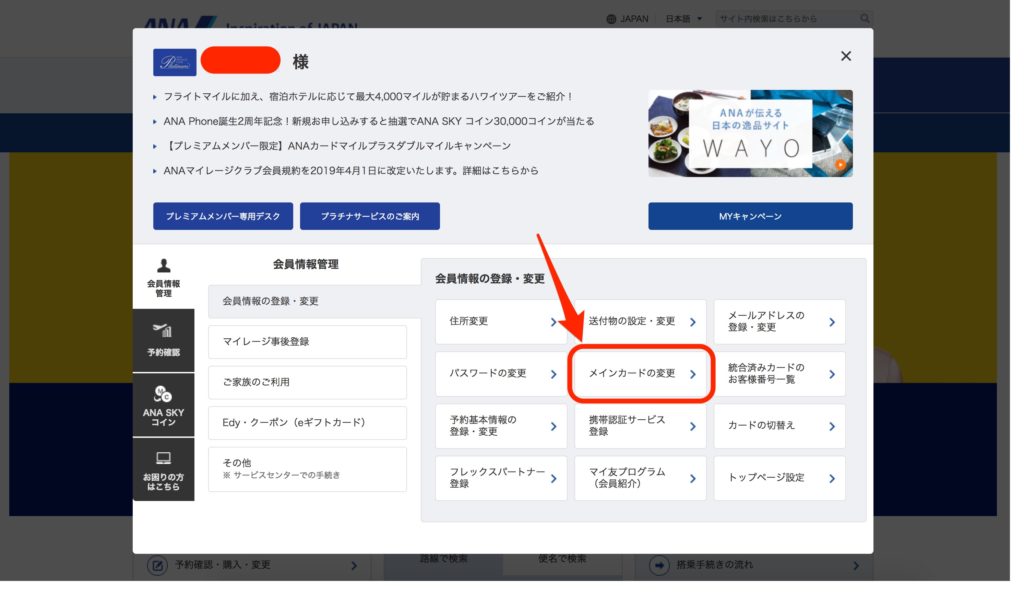1024x595 pixels.
Task: Select 会員情報の登録・変更 in left menu
Action: point(314,301)
